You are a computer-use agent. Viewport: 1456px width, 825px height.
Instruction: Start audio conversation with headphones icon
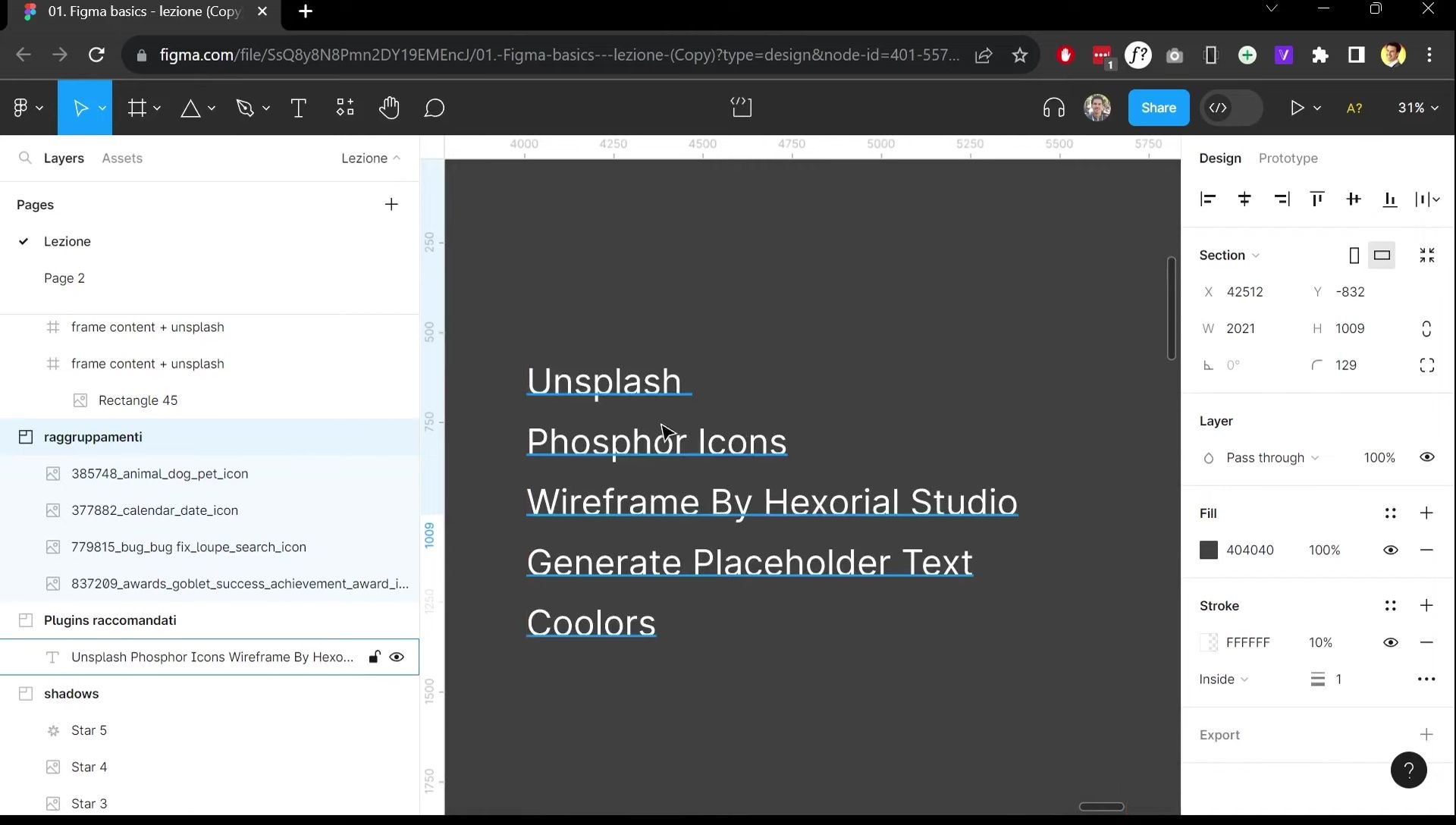tap(1054, 108)
